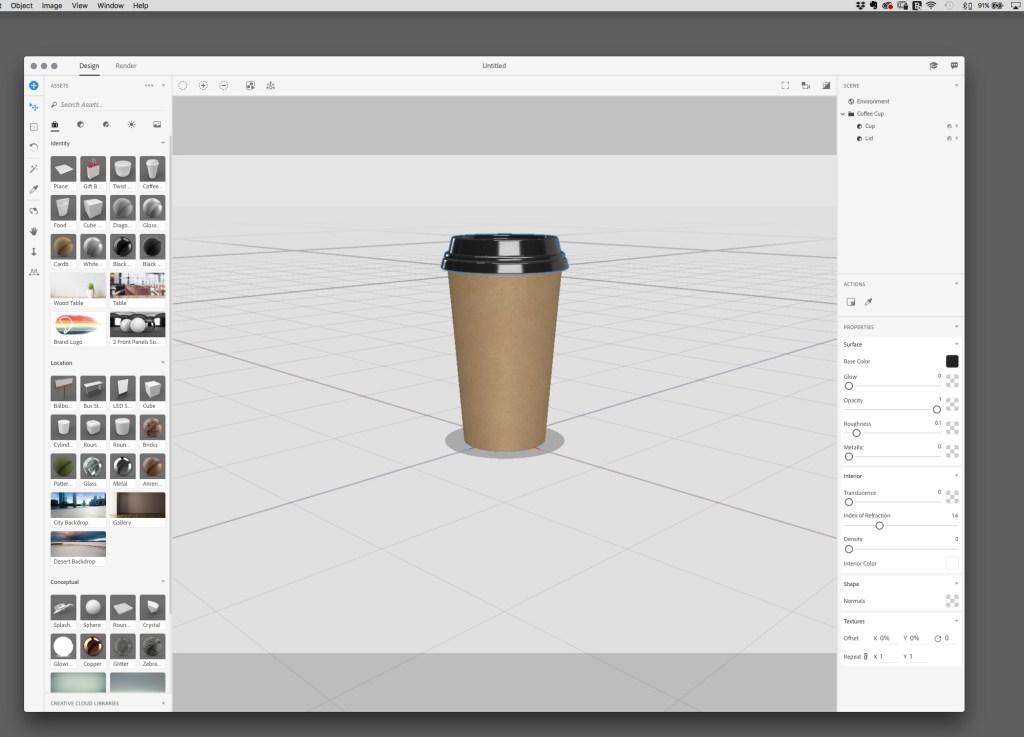The image size is (1024, 737).
Task: Select the Eyedropper sampler tool
Action: 33,189
